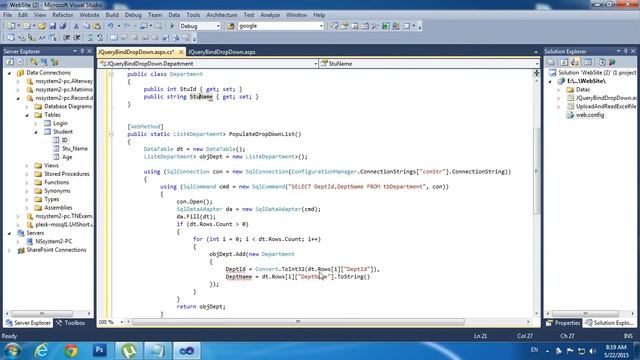Toggle auto-hide pin on Solution Explorer
640x360 pixels.
[x=625, y=51]
